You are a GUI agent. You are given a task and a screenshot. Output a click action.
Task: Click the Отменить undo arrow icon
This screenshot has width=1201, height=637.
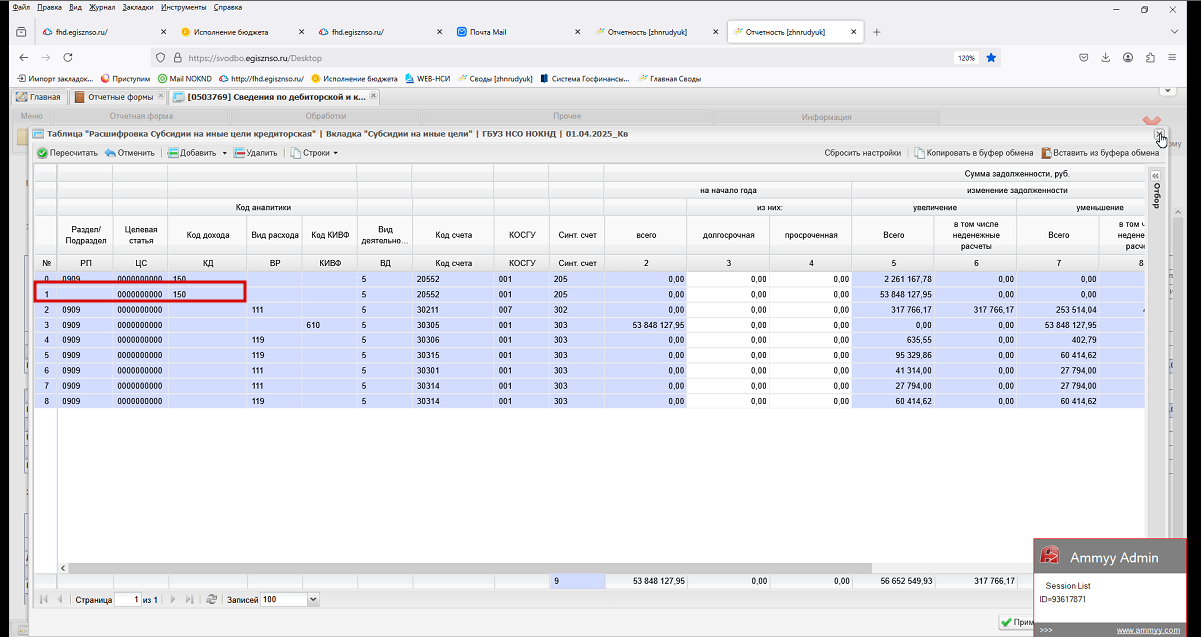110,153
